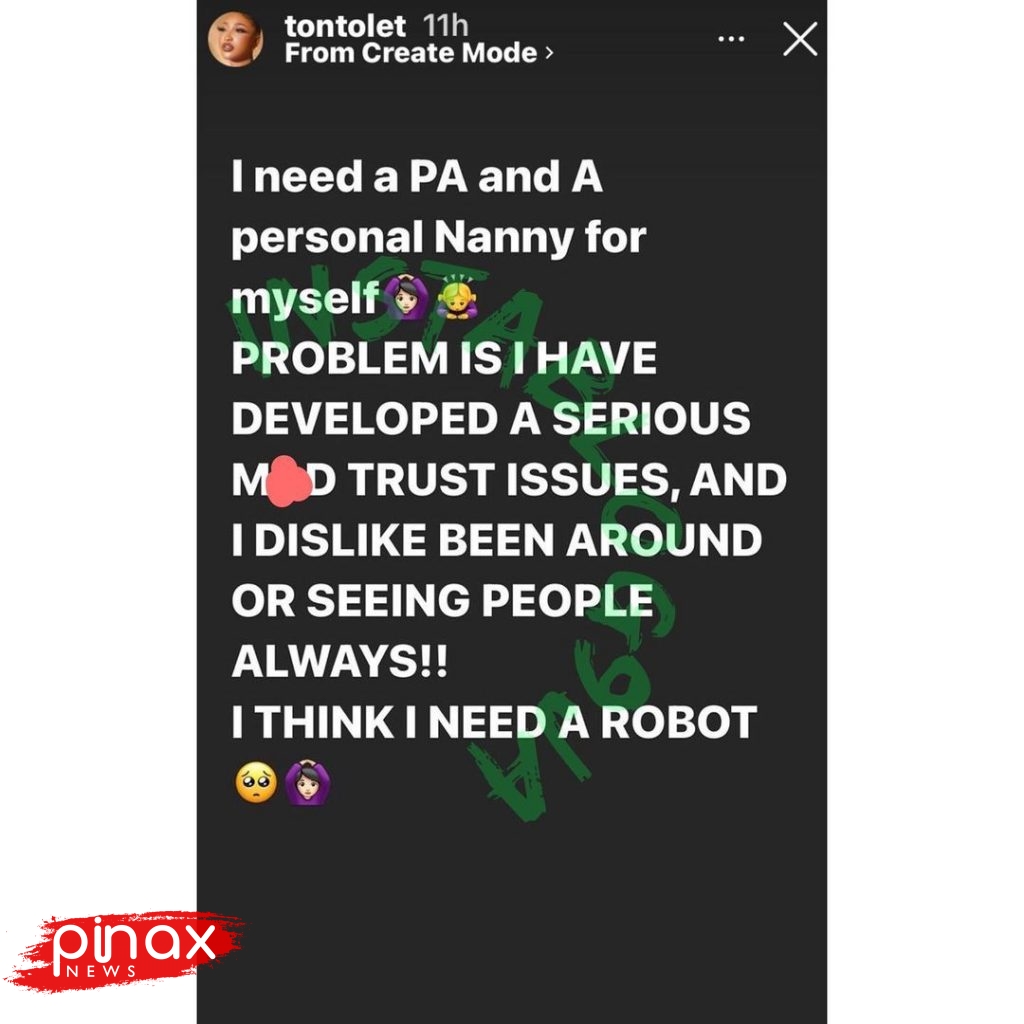Click the purple OK-gesture emoji after myself

[407, 297]
